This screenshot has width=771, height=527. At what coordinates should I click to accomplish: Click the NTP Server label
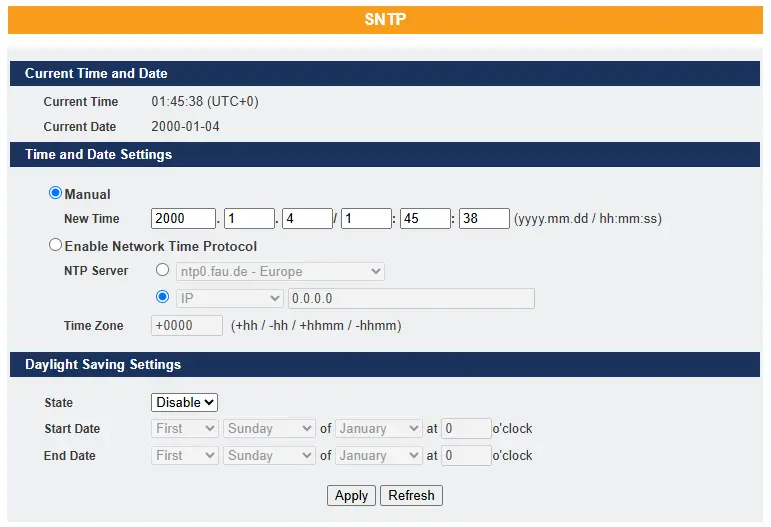coord(96,271)
